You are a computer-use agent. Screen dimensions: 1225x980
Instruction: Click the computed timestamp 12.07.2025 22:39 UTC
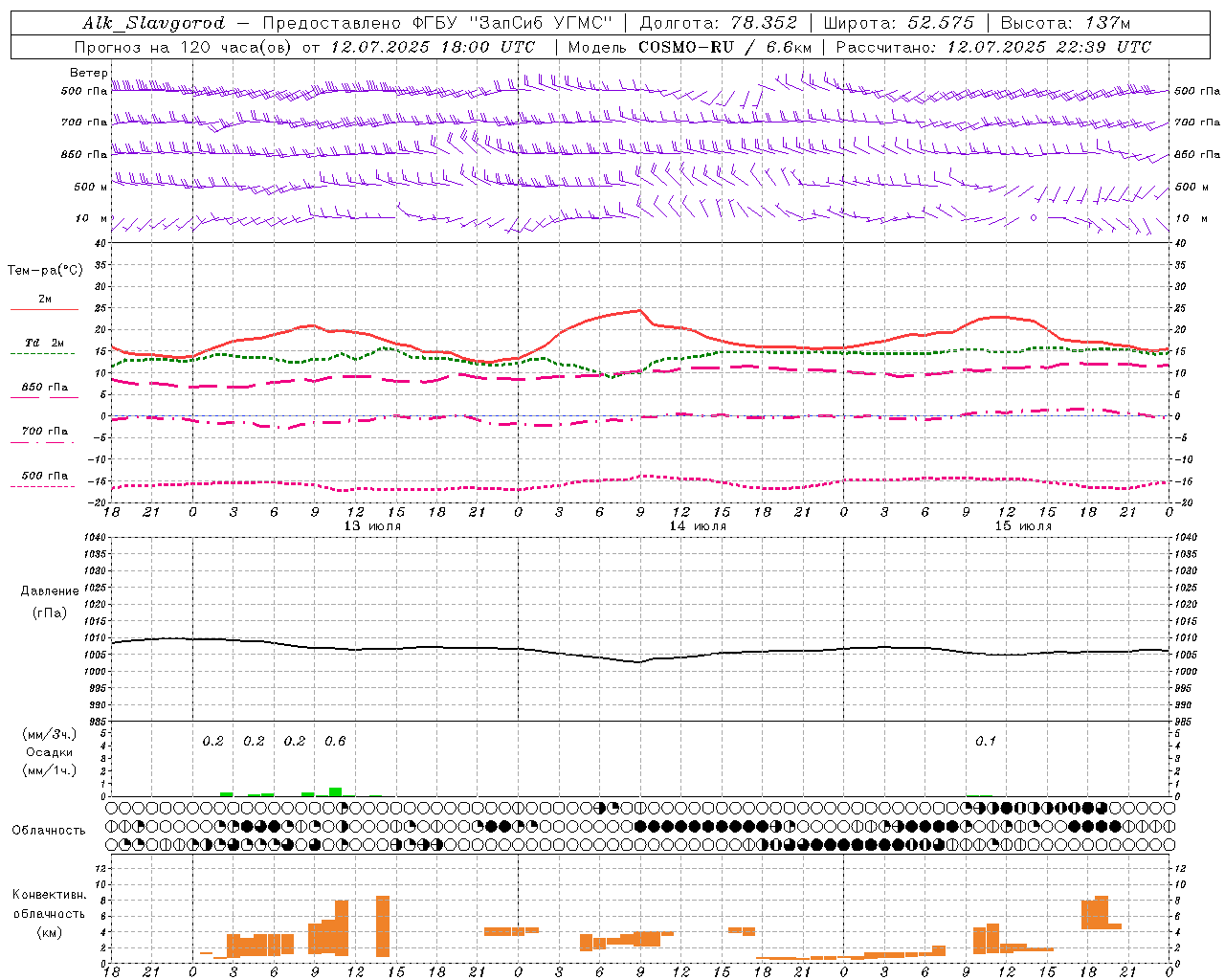(1049, 47)
